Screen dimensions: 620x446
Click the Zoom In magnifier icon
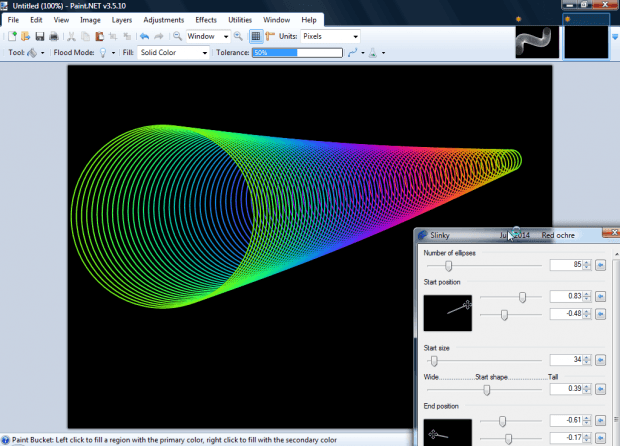(239, 36)
